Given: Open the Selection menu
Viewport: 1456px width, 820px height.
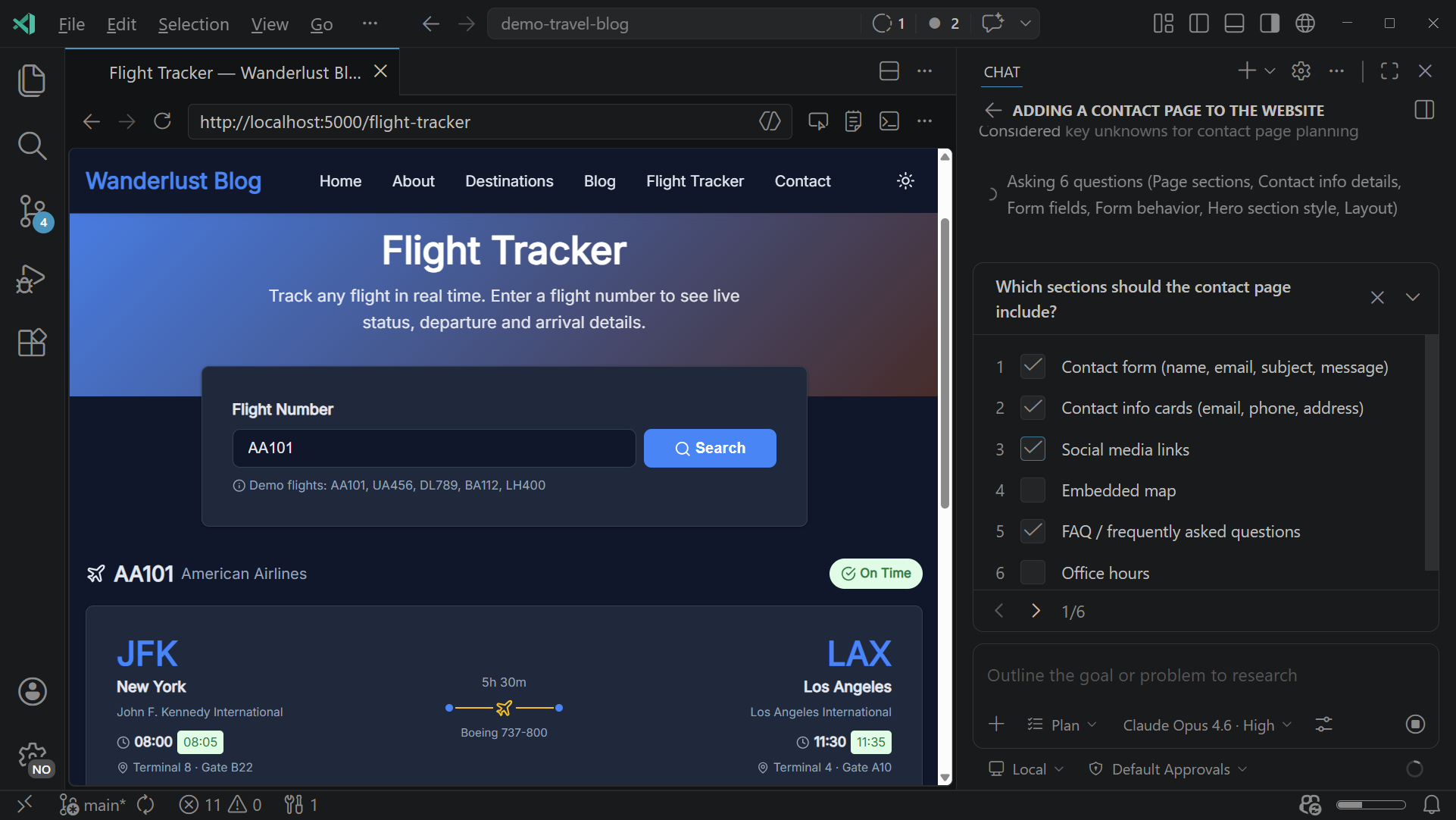Looking at the screenshot, I should tap(193, 23).
